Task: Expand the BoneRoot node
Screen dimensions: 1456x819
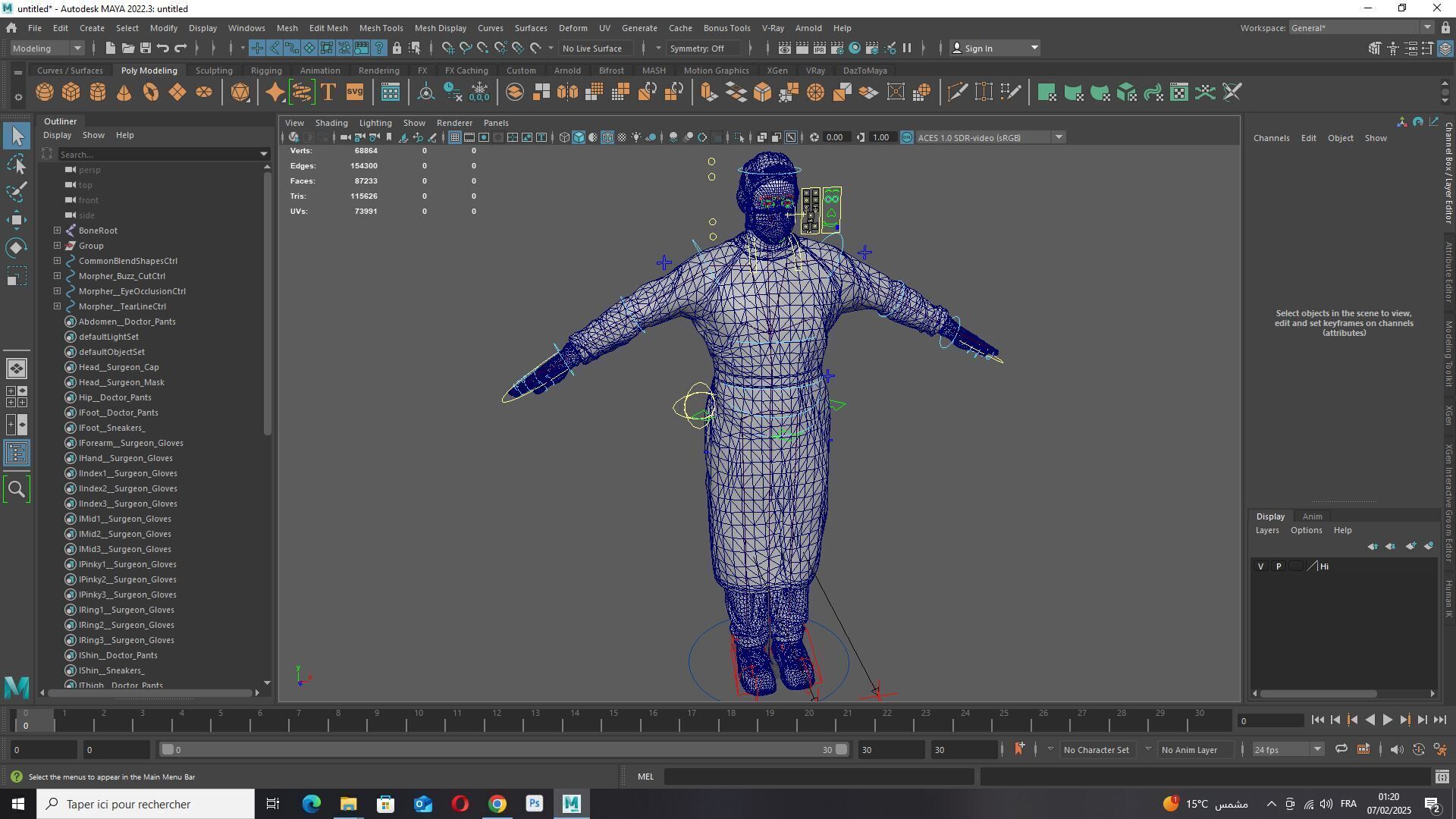Action: click(58, 231)
